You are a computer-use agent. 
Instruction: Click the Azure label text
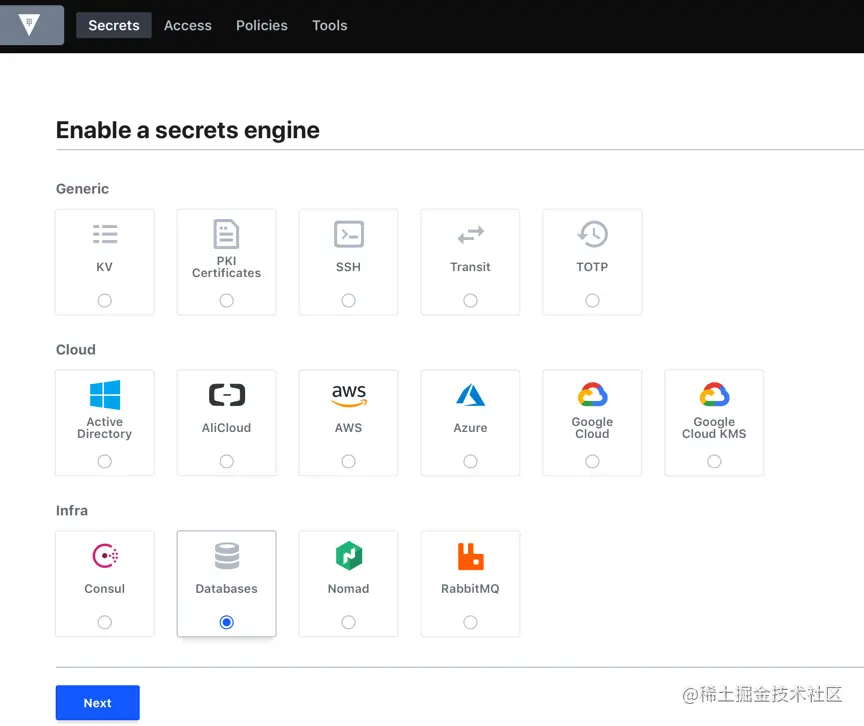[x=471, y=427]
